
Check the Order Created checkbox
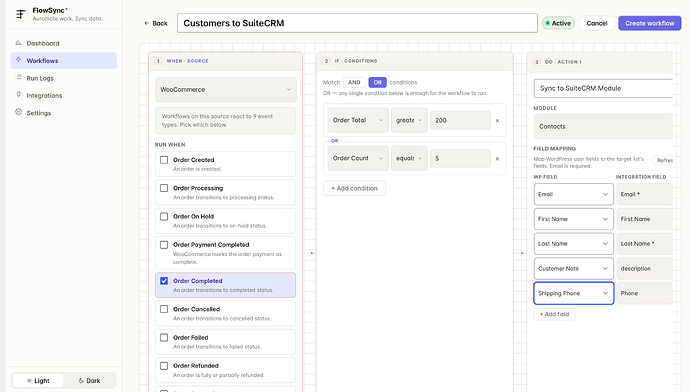point(164,160)
